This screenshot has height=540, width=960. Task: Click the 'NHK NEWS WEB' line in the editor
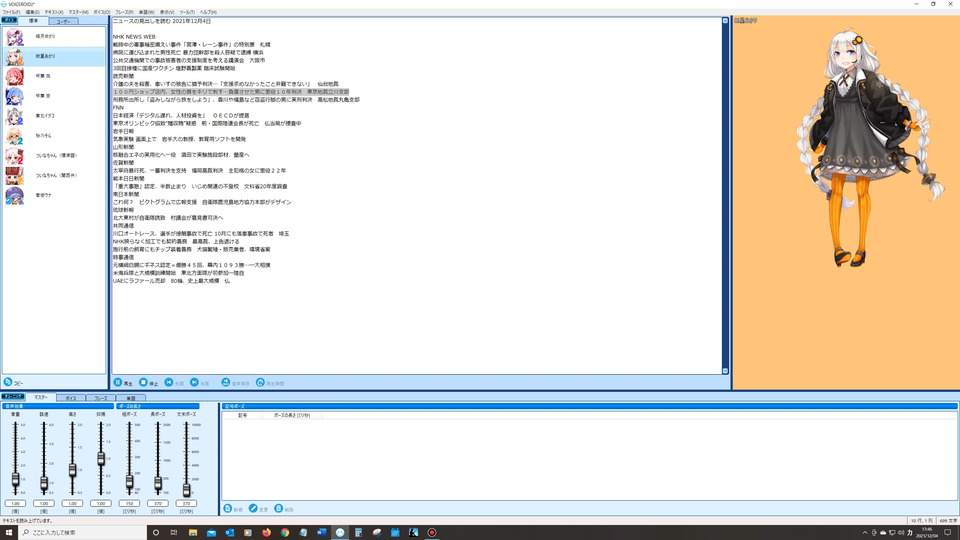[x=134, y=37]
